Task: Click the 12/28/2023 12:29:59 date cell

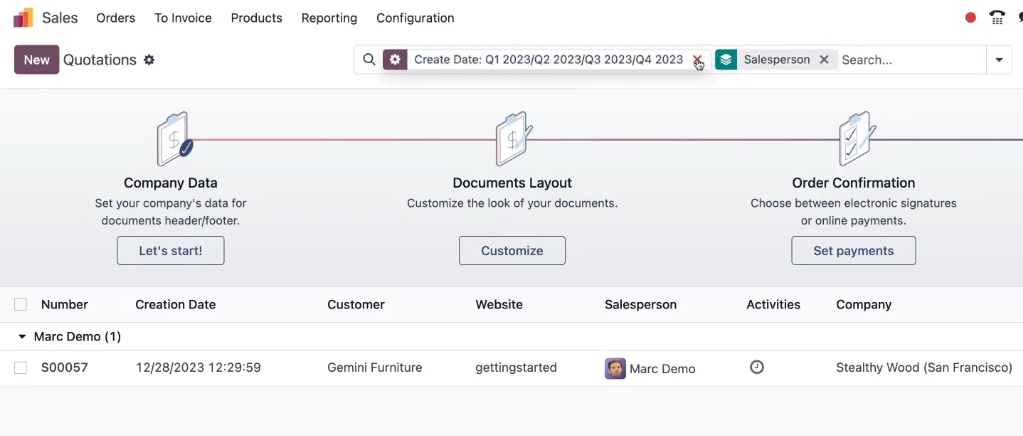Action: 198,368
